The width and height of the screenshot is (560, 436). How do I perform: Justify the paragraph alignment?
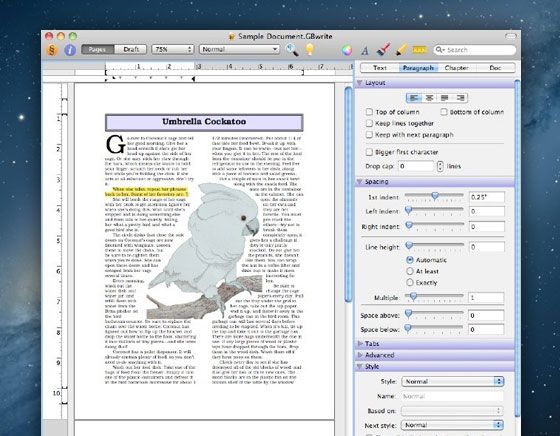pyautogui.click(x=445, y=98)
